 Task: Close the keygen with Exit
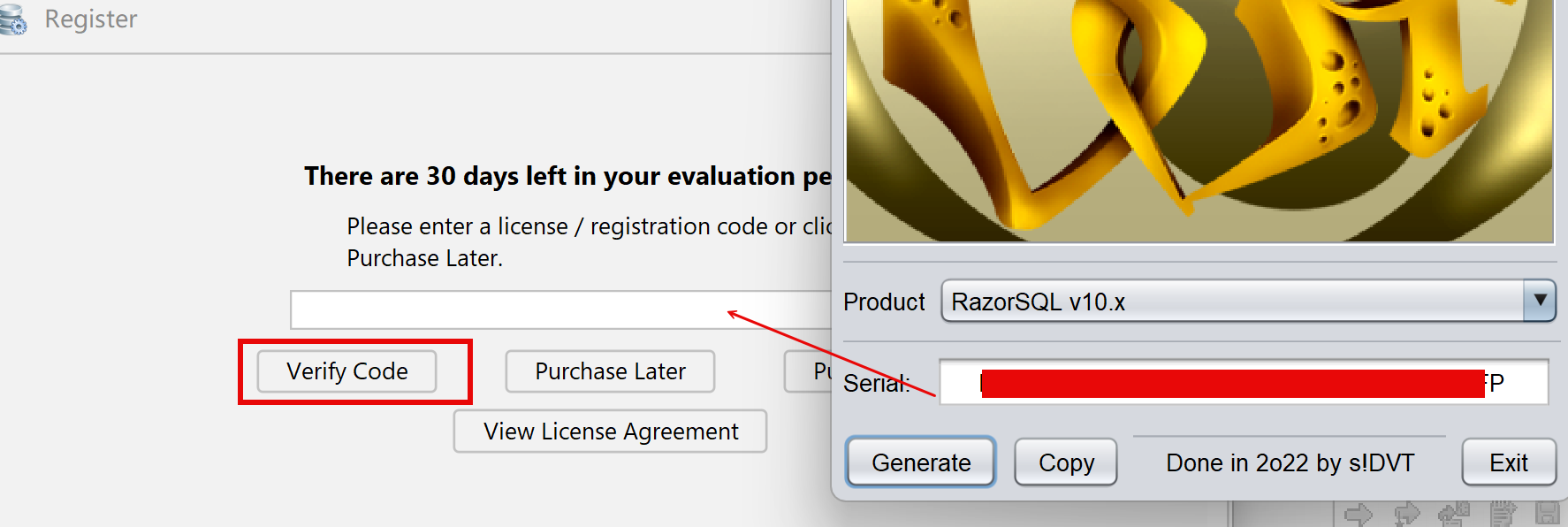click(x=1508, y=462)
